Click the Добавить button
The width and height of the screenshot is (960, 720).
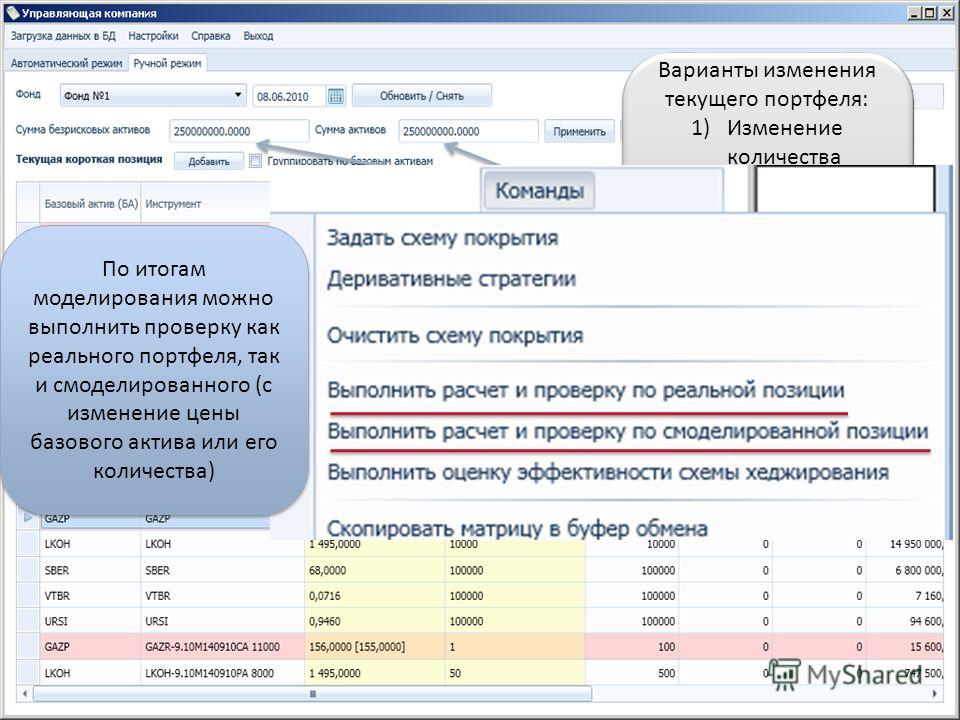click(x=209, y=162)
